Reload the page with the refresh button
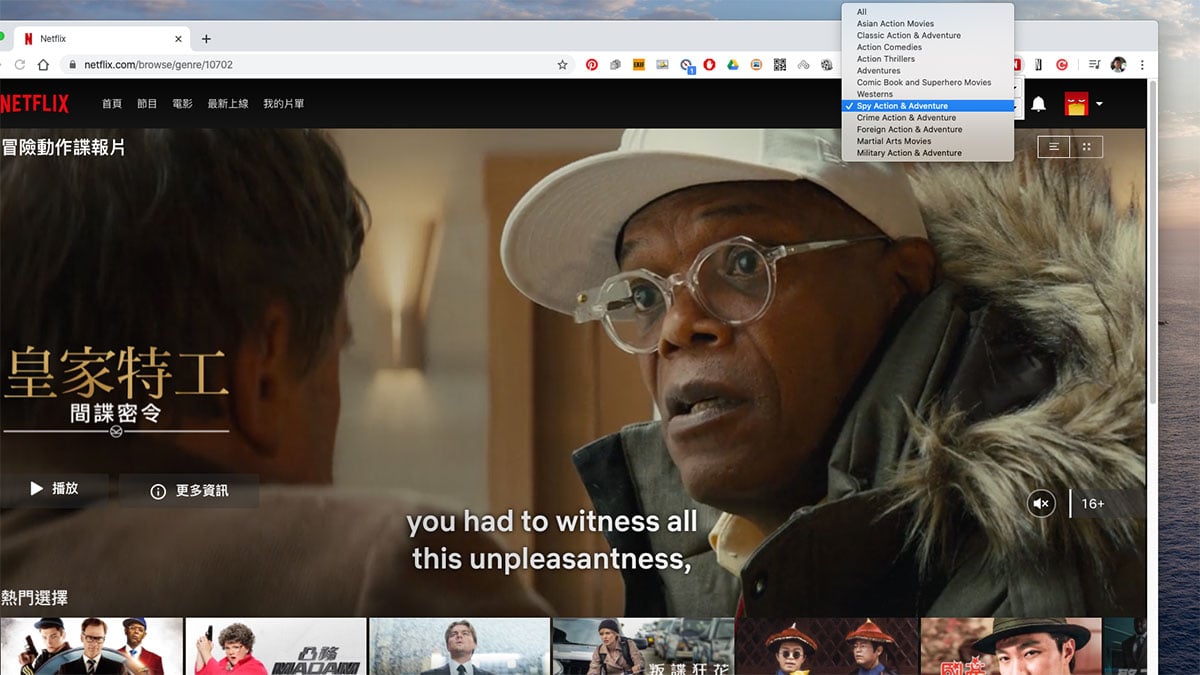The image size is (1200, 675). [x=19, y=65]
